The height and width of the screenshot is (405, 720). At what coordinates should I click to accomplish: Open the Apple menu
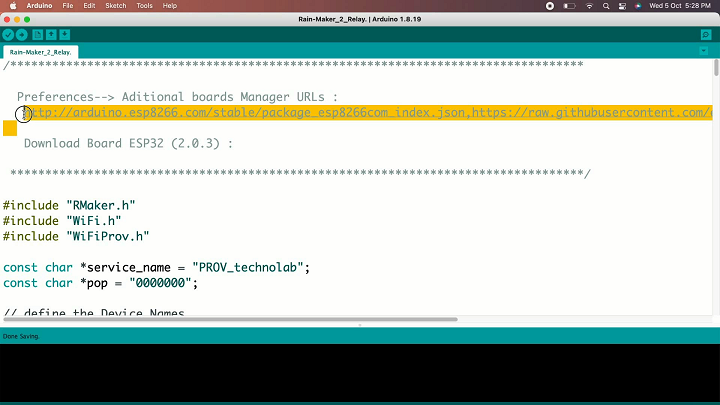(13, 6)
